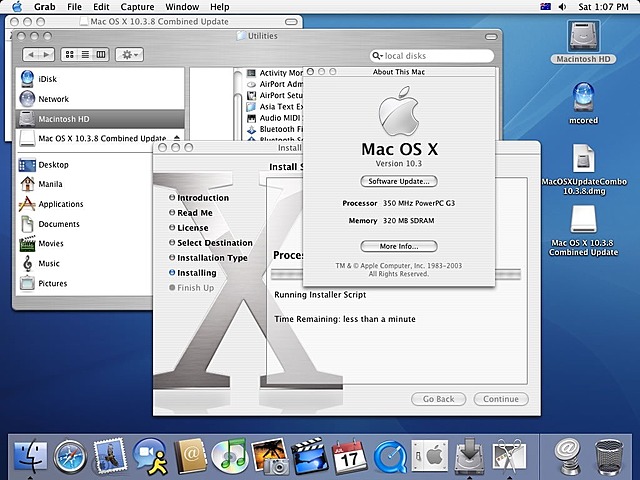Launch iTunes from the Dock
Image resolution: width=640 pixels, height=480 pixels.
[x=229, y=456]
